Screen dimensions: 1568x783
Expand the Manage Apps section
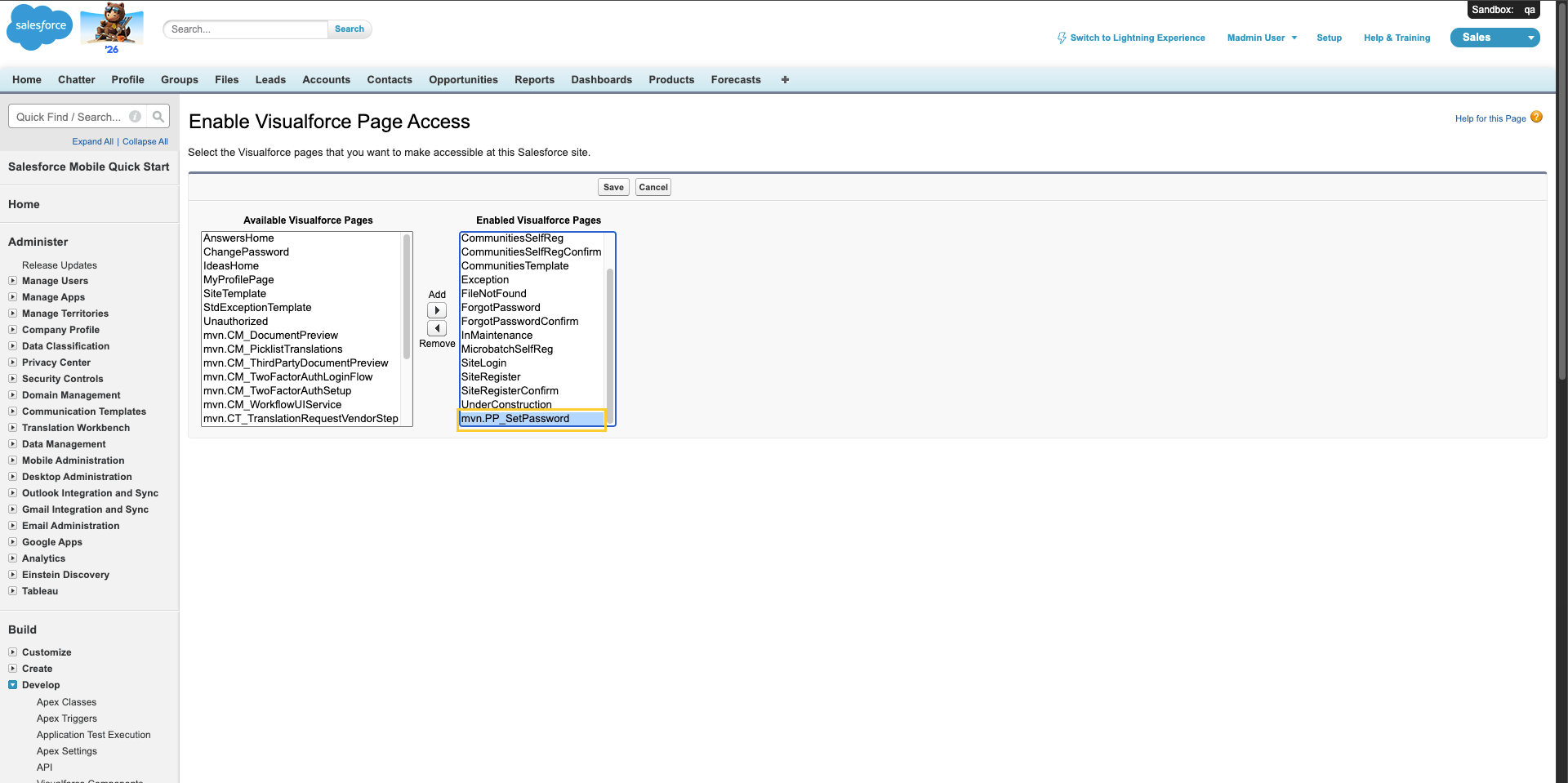coord(13,296)
